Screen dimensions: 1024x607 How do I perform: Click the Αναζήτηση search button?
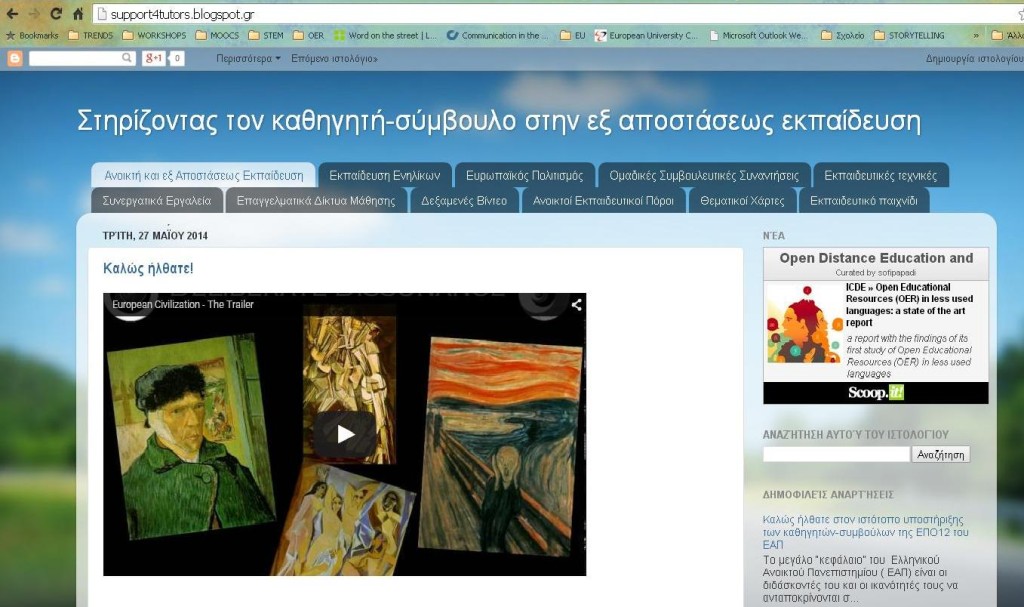tap(940, 454)
